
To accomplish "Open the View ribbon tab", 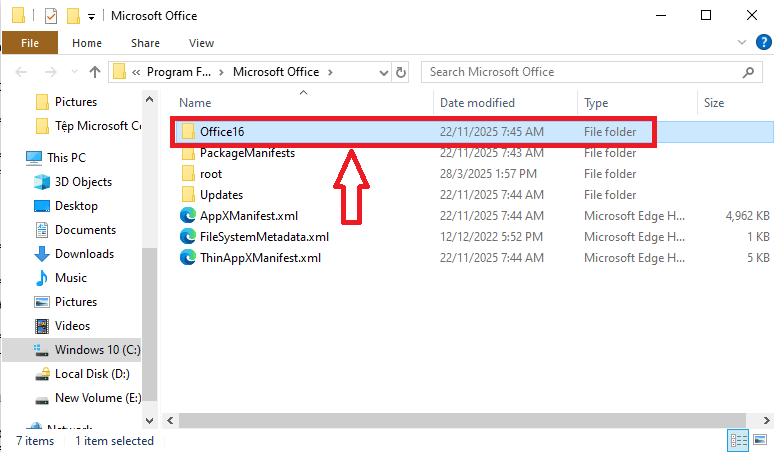I will pos(201,43).
